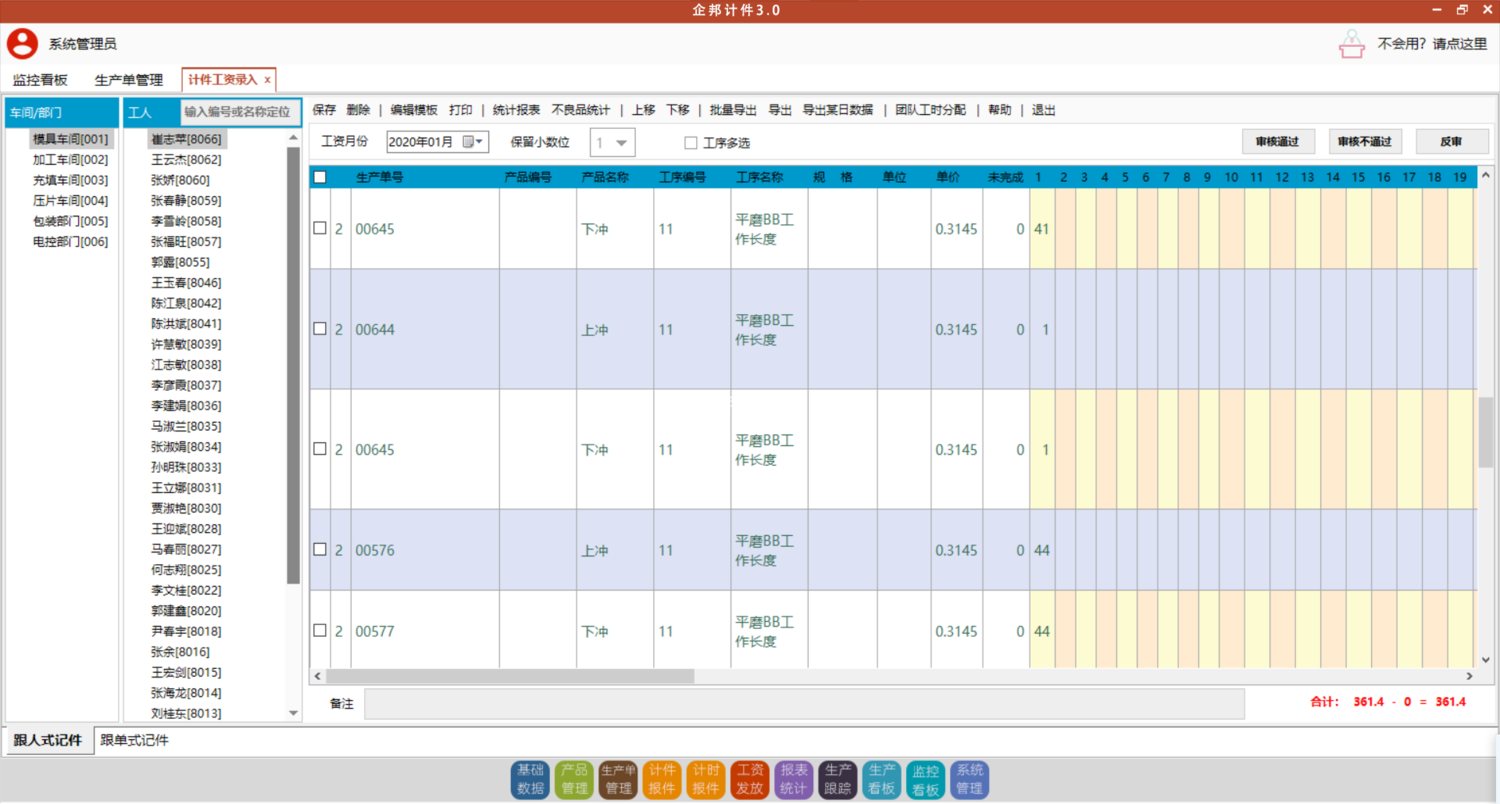The image size is (1500, 804).
Task: Click the 审核通过 button
Action: coord(1277,142)
